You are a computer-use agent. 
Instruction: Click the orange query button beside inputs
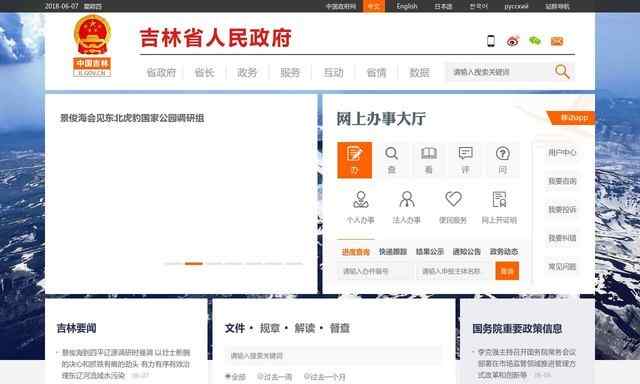pos(507,271)
